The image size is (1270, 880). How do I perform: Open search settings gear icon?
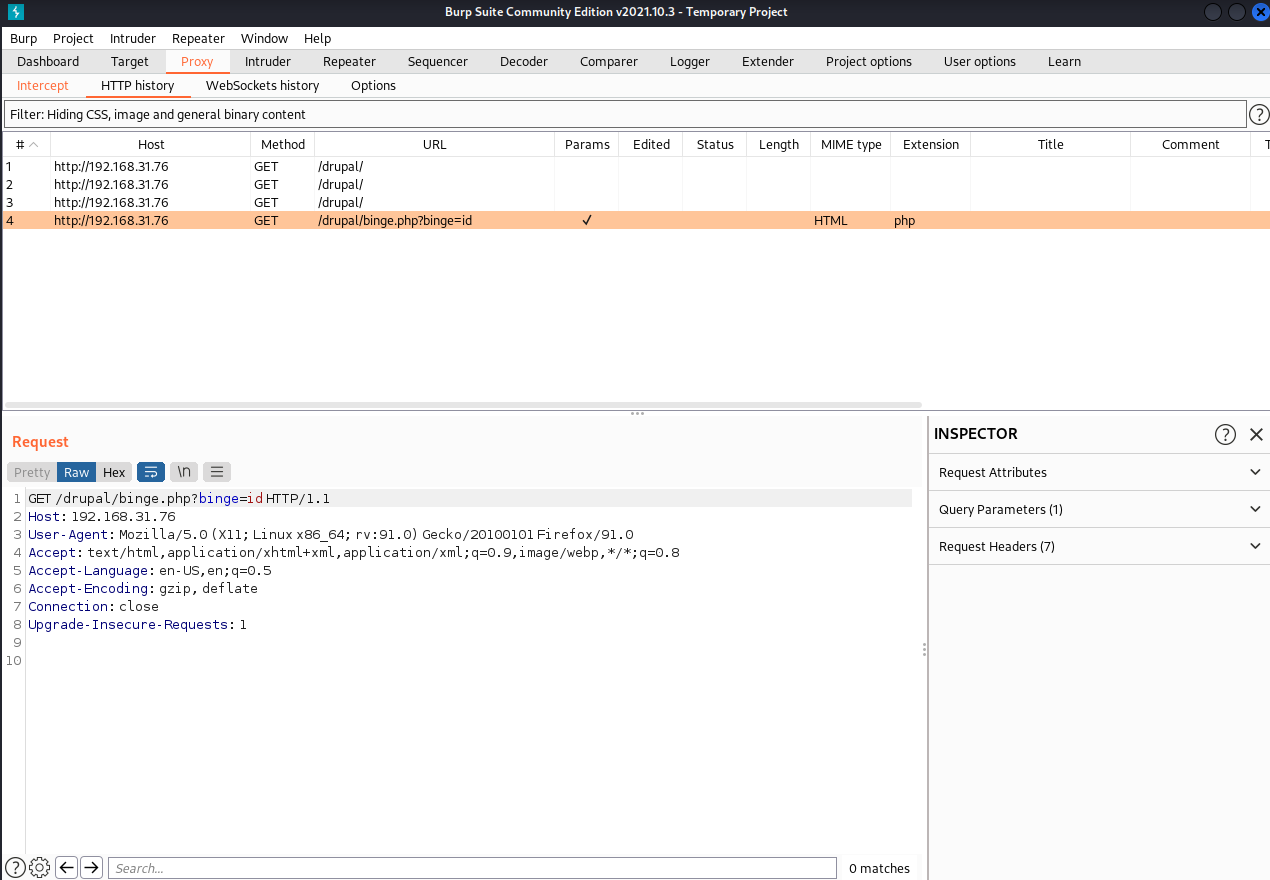40,867
